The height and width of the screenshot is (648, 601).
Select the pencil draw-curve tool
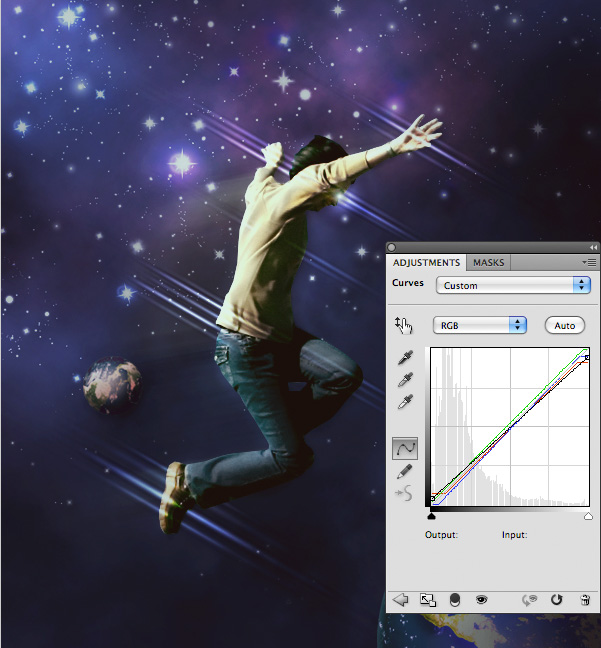tap(404, 472)
